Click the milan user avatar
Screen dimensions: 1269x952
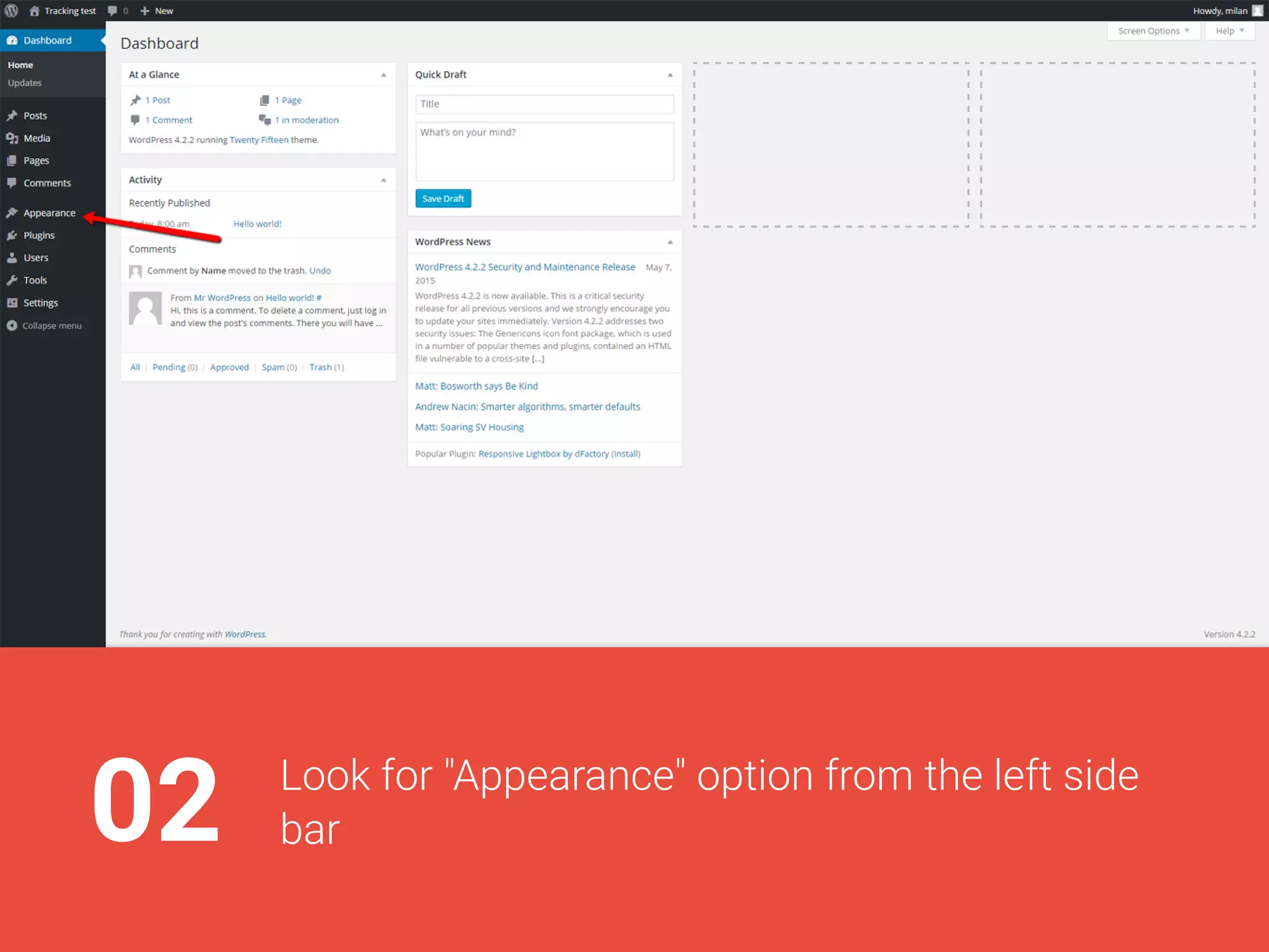coord(1257,11)
